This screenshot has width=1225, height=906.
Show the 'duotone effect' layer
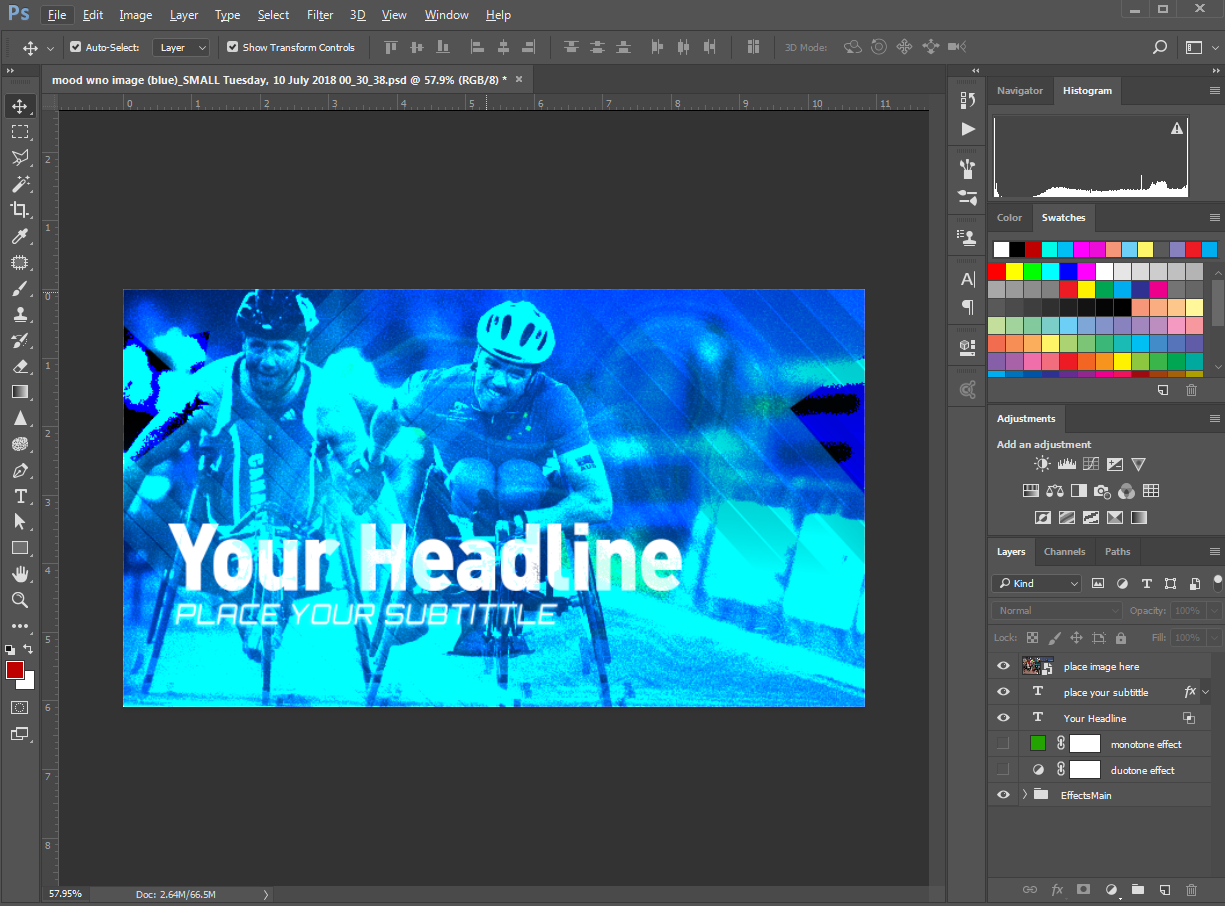click(1004, 770)
